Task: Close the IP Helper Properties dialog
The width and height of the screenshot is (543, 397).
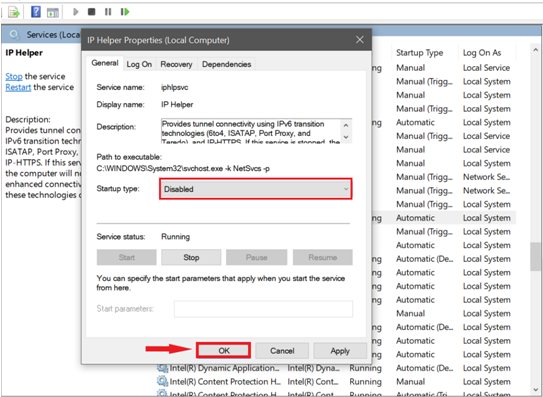Action: [360, 40]
